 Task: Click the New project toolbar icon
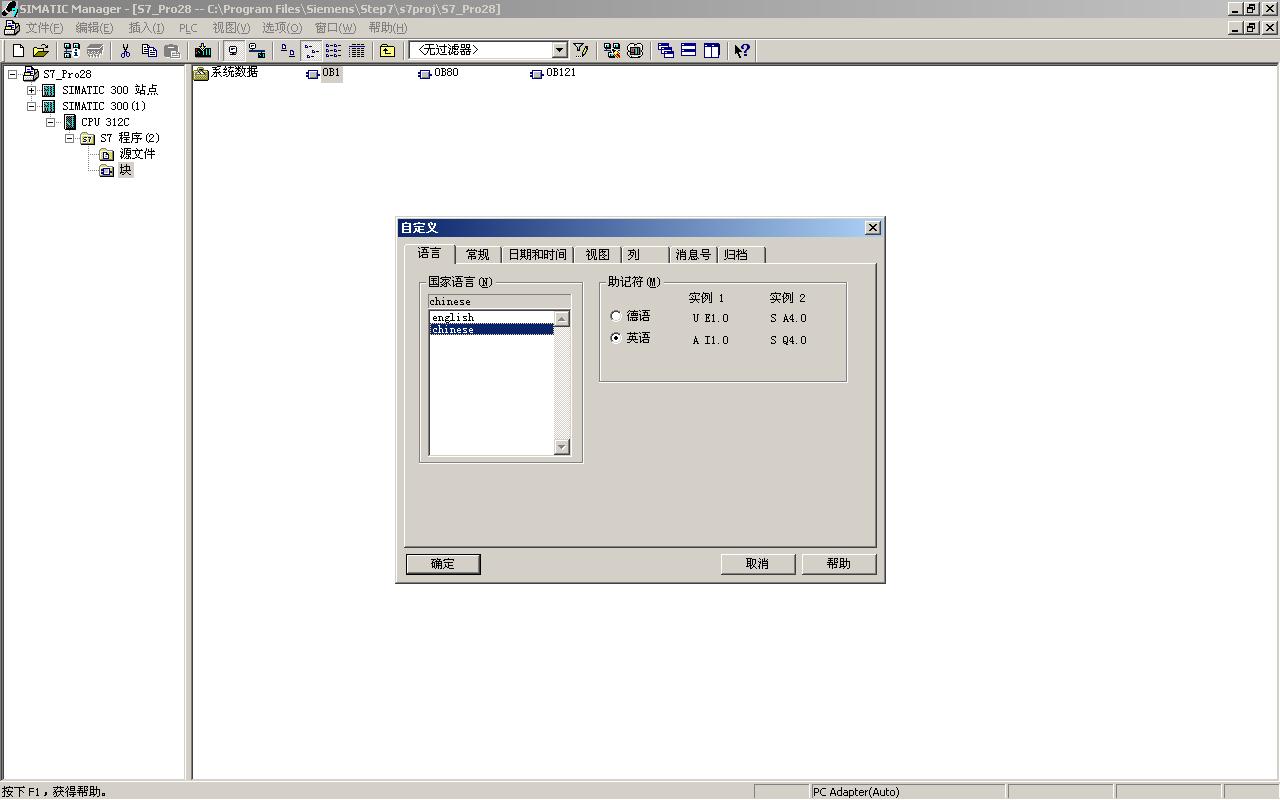coord(18,50)
